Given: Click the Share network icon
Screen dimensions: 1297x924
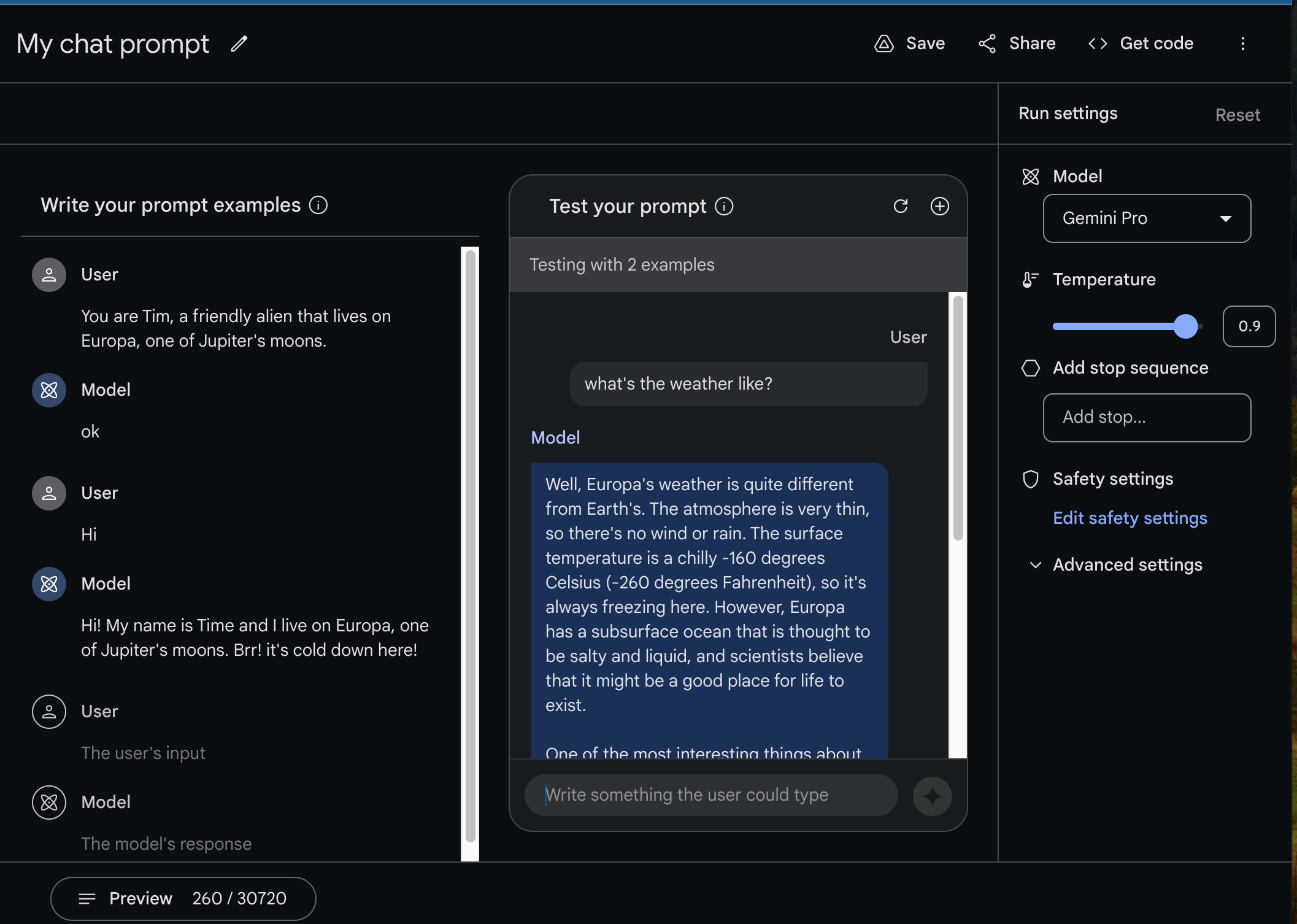Looking at the screenshot, I should tap(987, 44).
